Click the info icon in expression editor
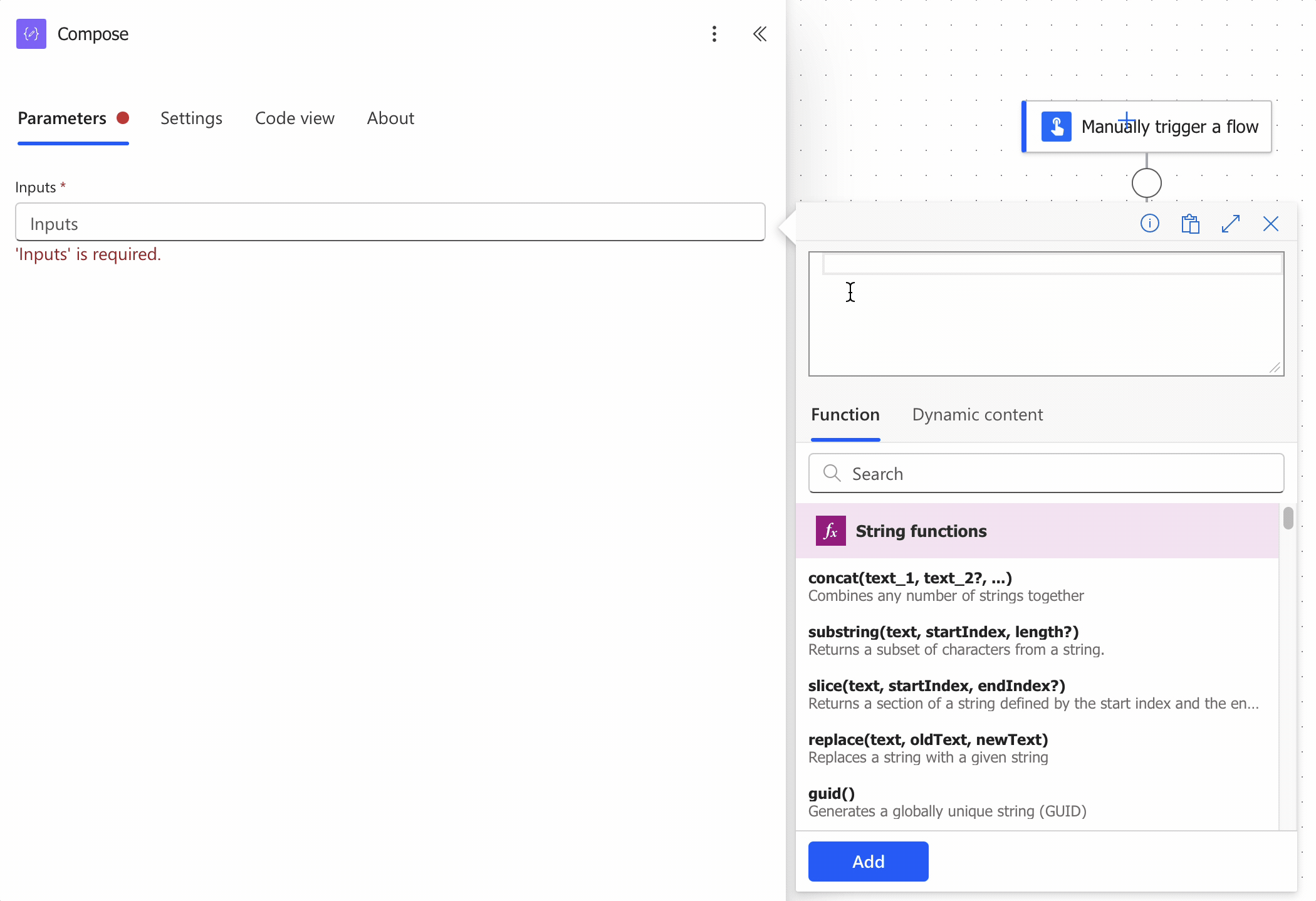 click(1149, 224)
